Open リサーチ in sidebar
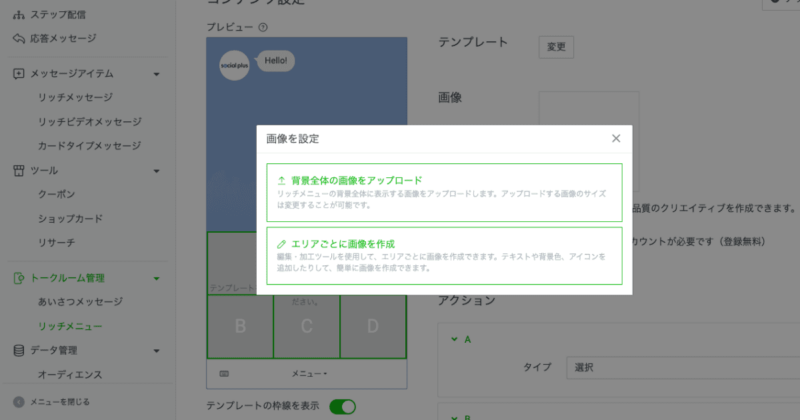The width and height of the screenshot is (800, 420). (x=57, y=243)
